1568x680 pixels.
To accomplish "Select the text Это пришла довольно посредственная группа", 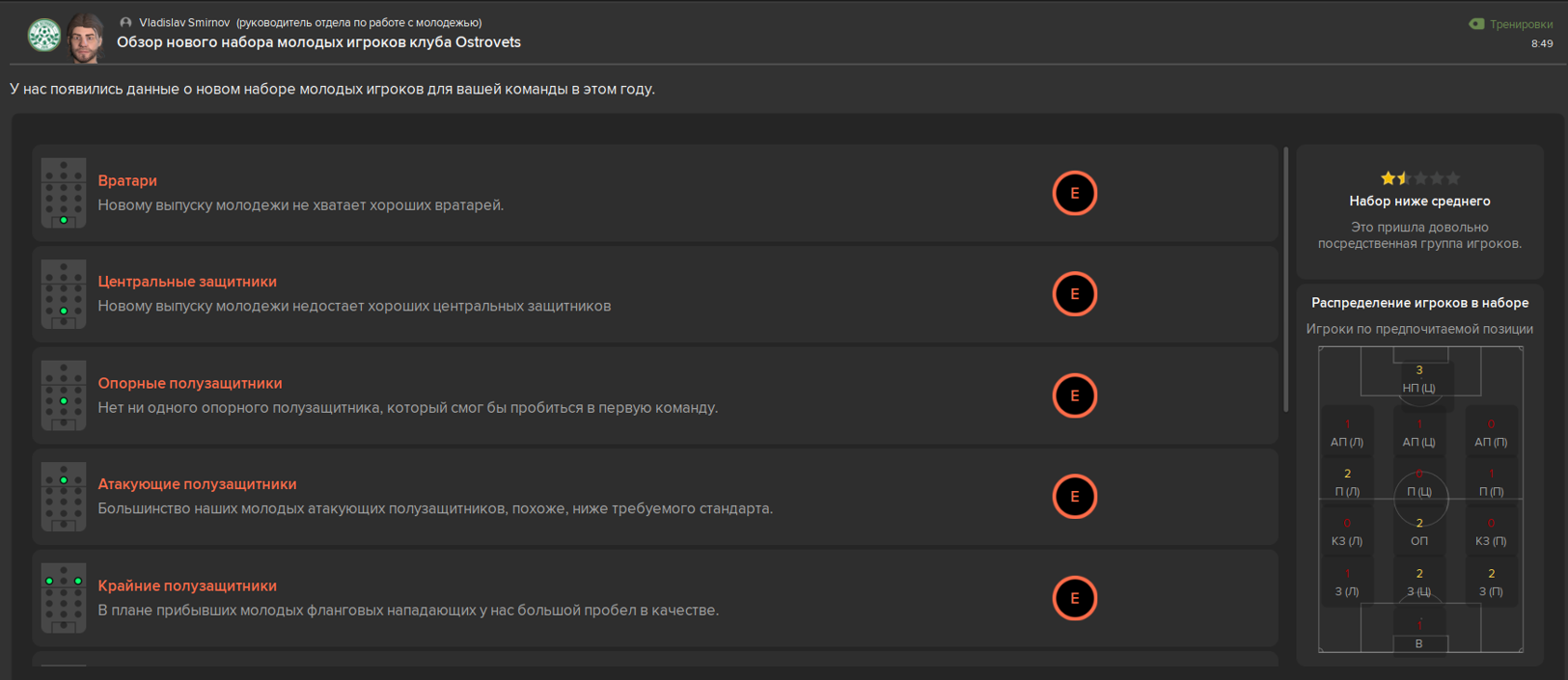I will click(x=1419, y=235).
